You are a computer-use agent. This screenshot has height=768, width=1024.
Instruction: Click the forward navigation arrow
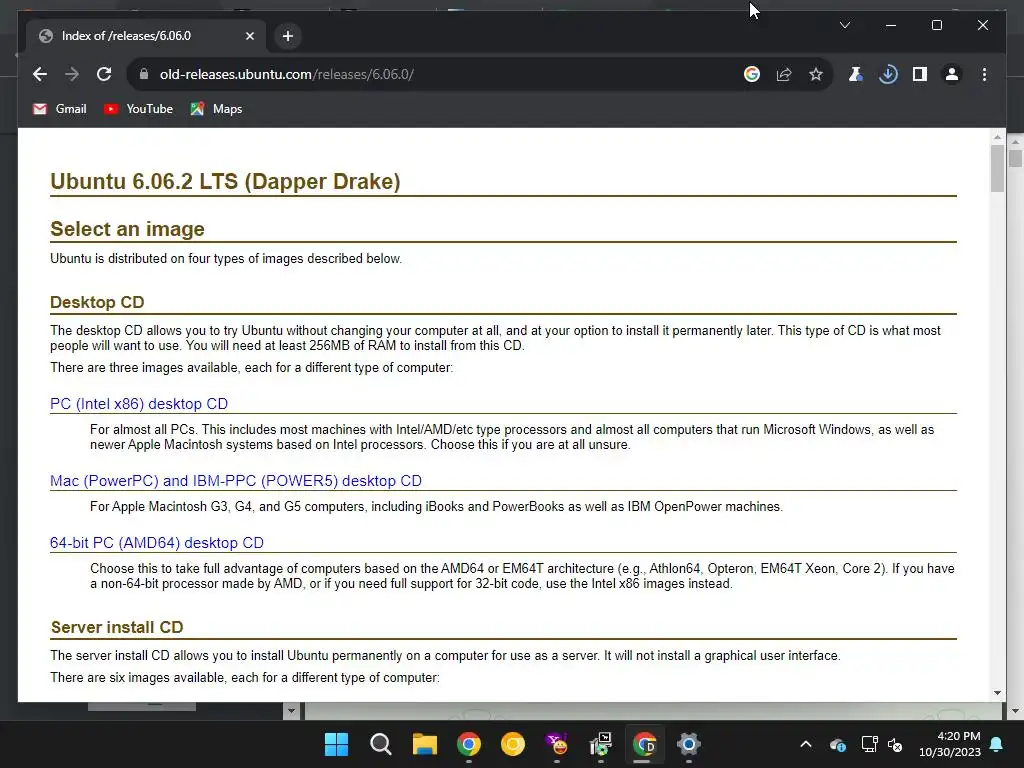(x=72, y=74)
